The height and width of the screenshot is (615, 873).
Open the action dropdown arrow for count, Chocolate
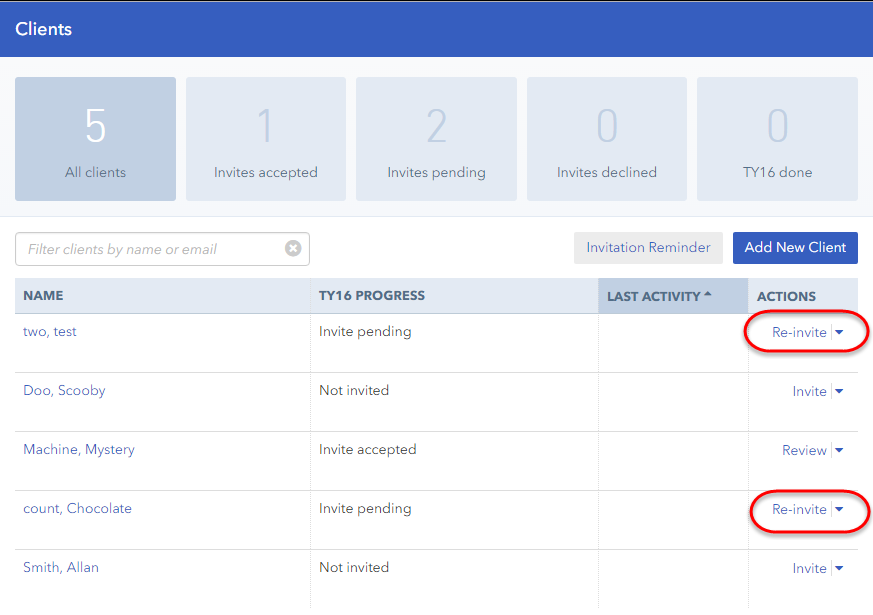tap(839, 509)
